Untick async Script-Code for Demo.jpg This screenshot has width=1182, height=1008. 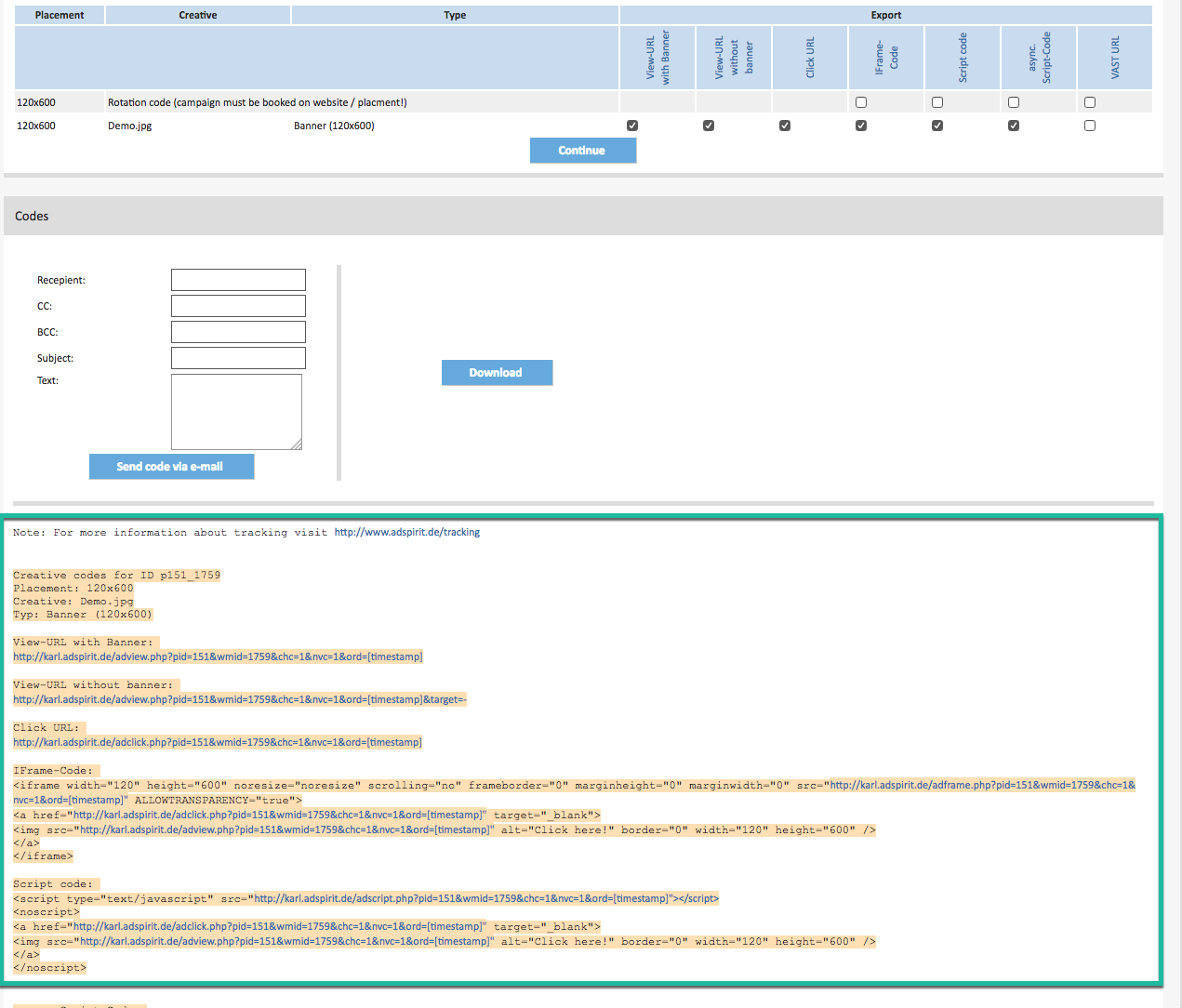click(x=1014, y=126)
